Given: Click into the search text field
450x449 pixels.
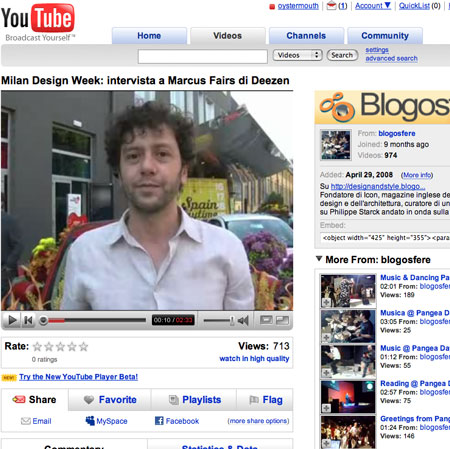Looking at the screenshot, I should pyautogui.click(x=203, y=56).
